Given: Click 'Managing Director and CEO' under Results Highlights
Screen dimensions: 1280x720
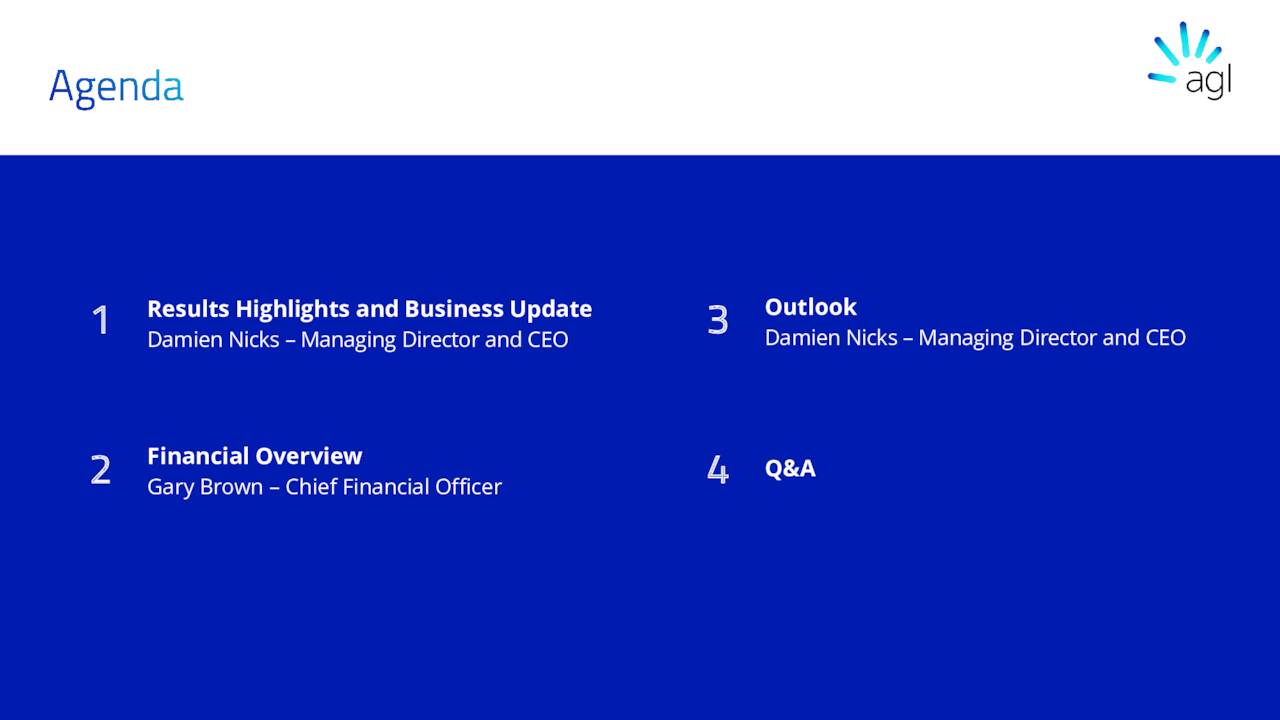Looking at the screenshot, I should [434, 340].
